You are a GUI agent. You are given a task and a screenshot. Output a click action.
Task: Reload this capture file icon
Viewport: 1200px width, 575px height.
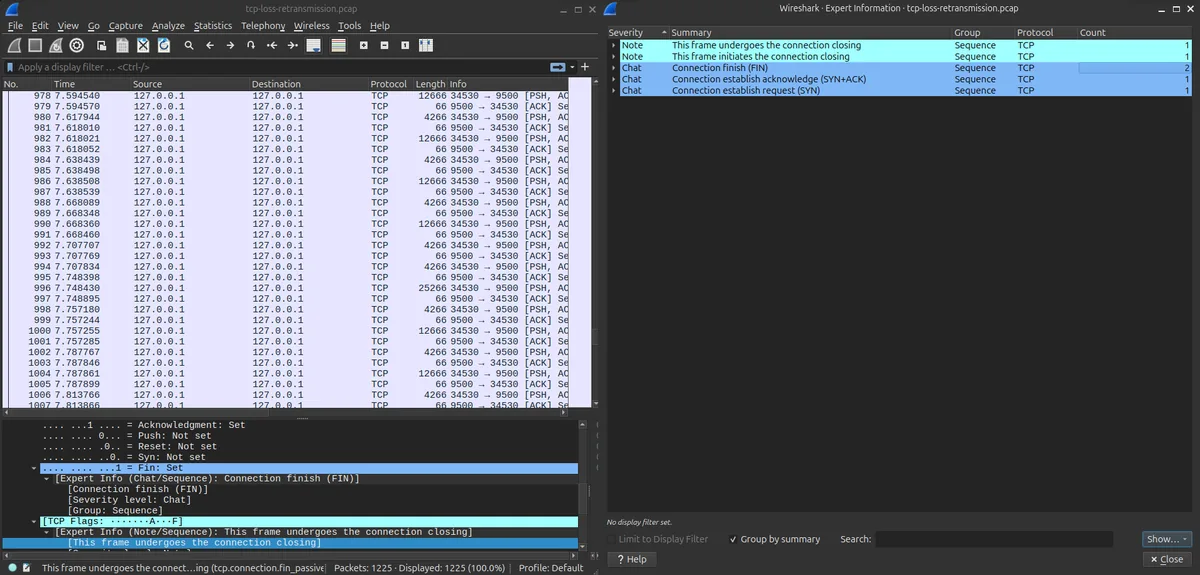[x=163, y=45]
